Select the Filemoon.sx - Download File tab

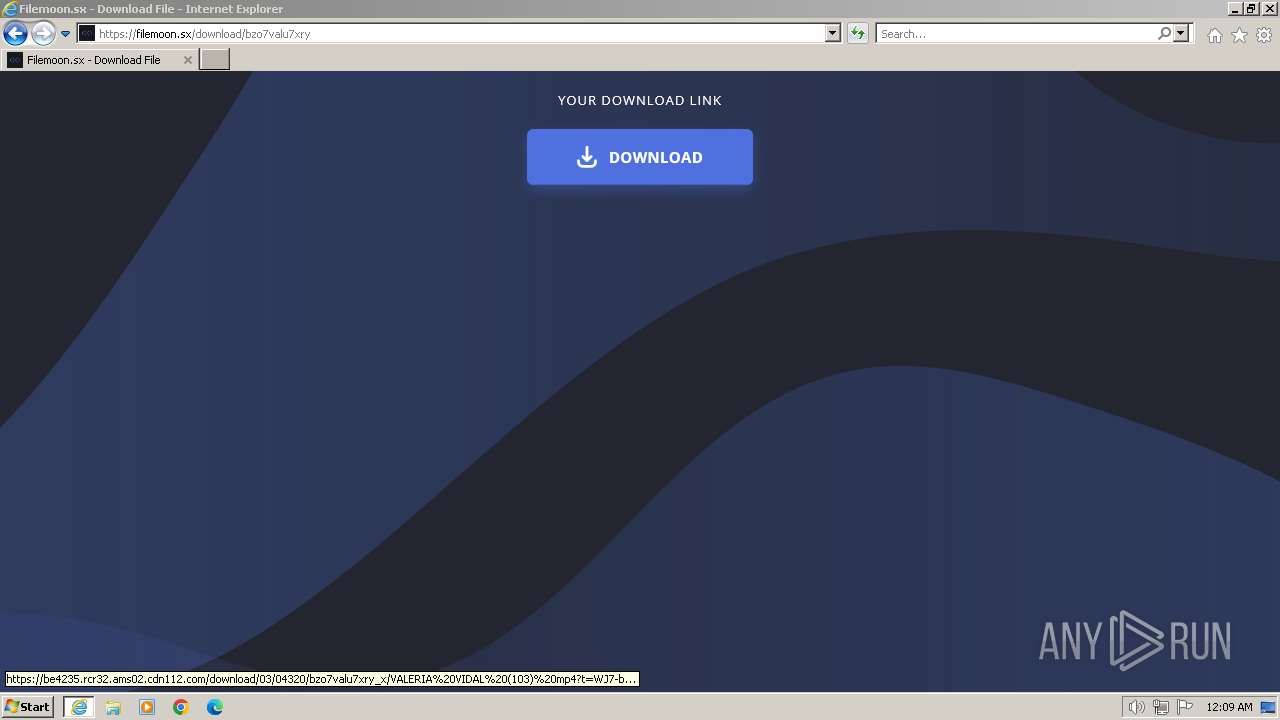coord(99,60)
